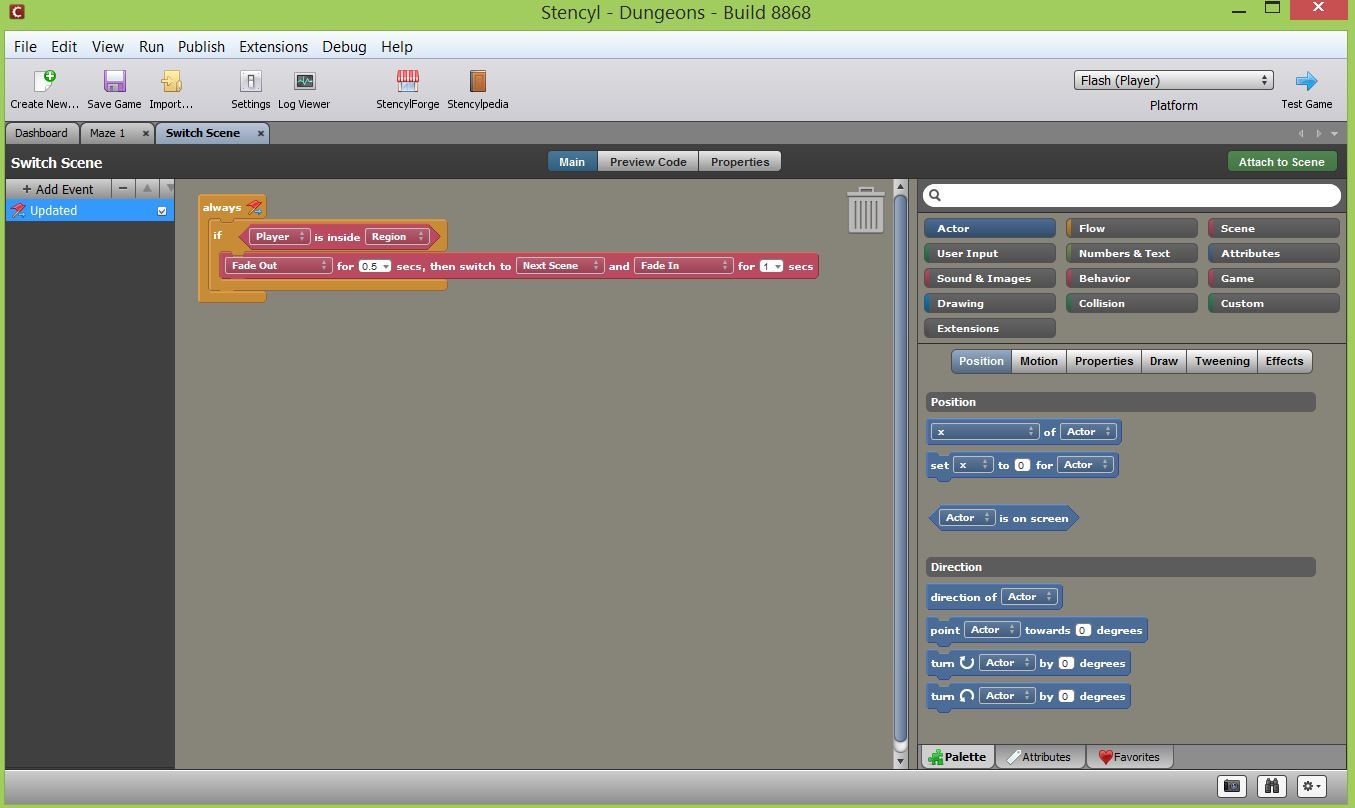Image resolution: width=1355 pixels, height=808 pixels.
Task: Open the Publish menu
Action: [201, 47]
